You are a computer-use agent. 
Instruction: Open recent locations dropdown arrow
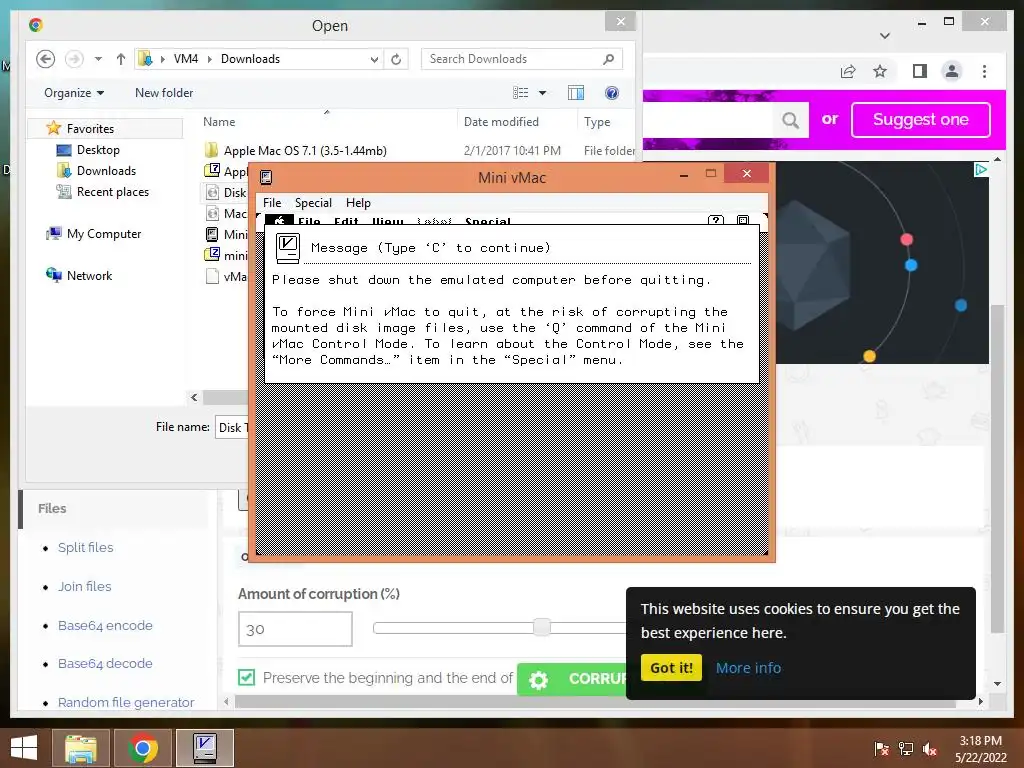pyautogui.click(x=98, y=59)
